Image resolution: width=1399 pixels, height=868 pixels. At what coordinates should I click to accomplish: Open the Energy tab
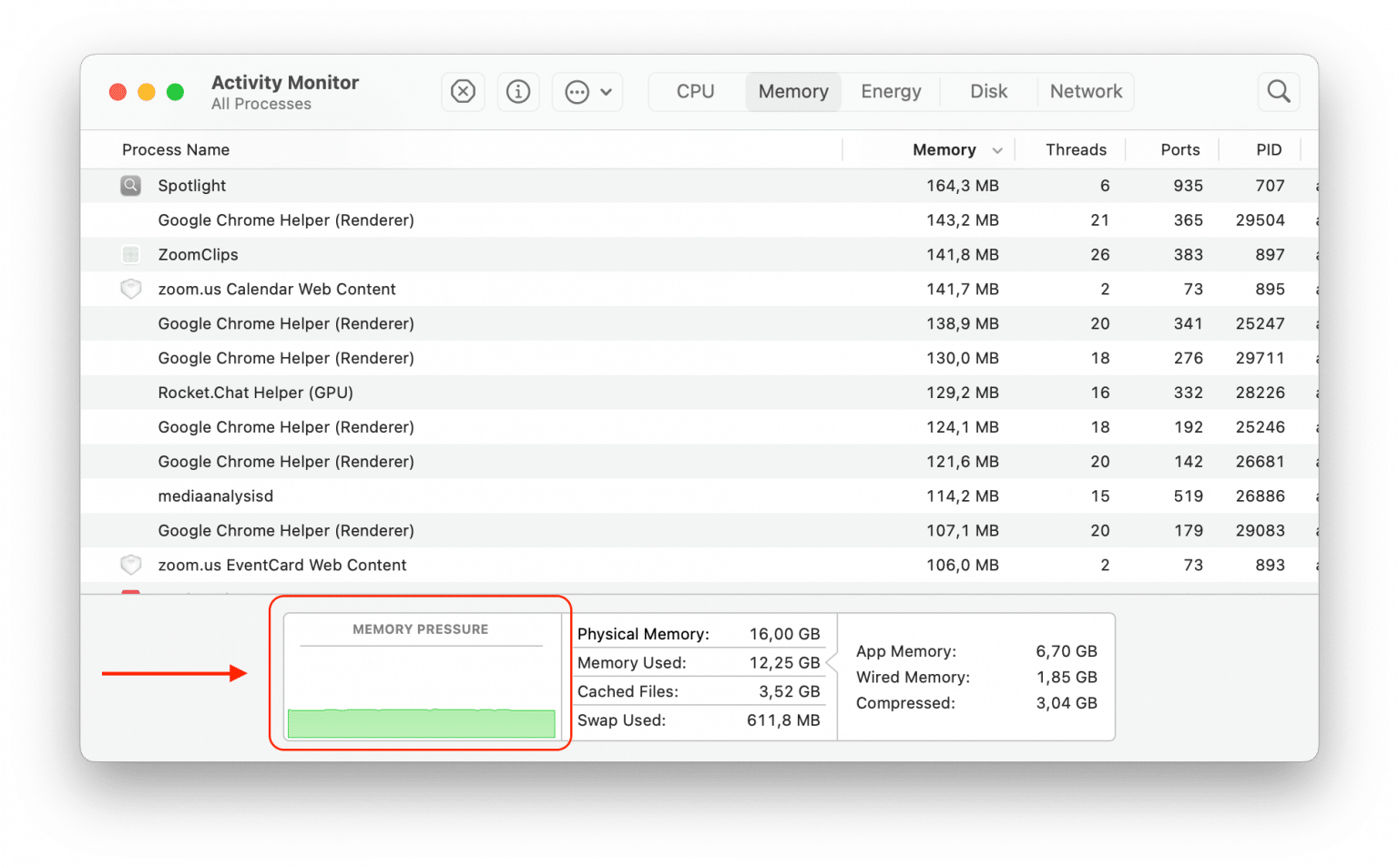[890, 91]
